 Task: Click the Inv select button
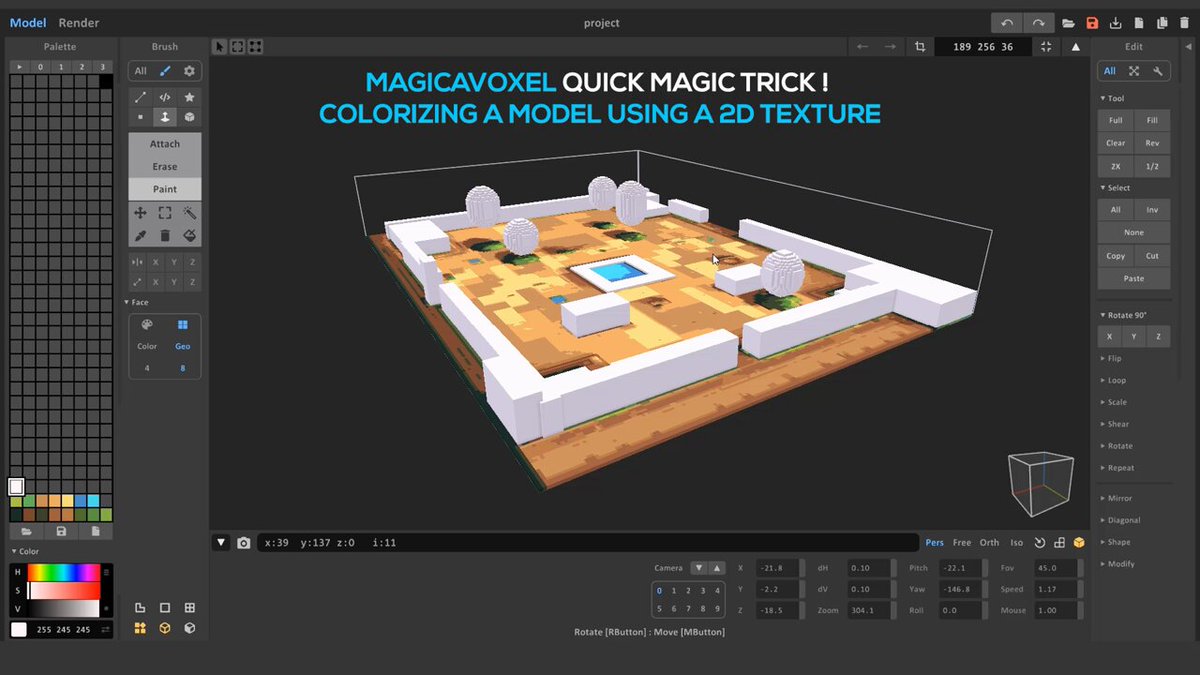coord(1152,210)
